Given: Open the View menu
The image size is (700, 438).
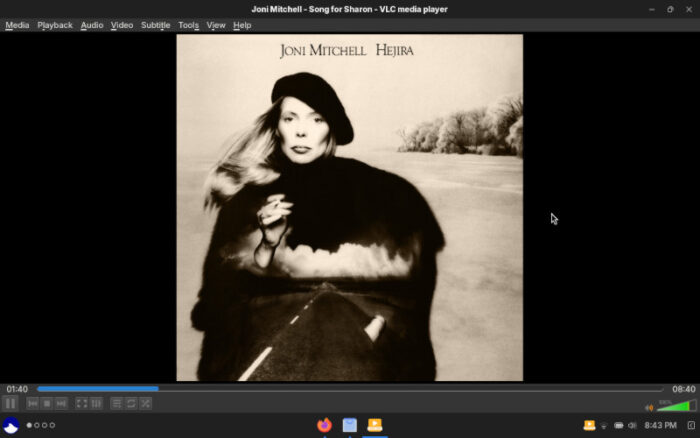Looking at the screenshot, I should [216, 25].
